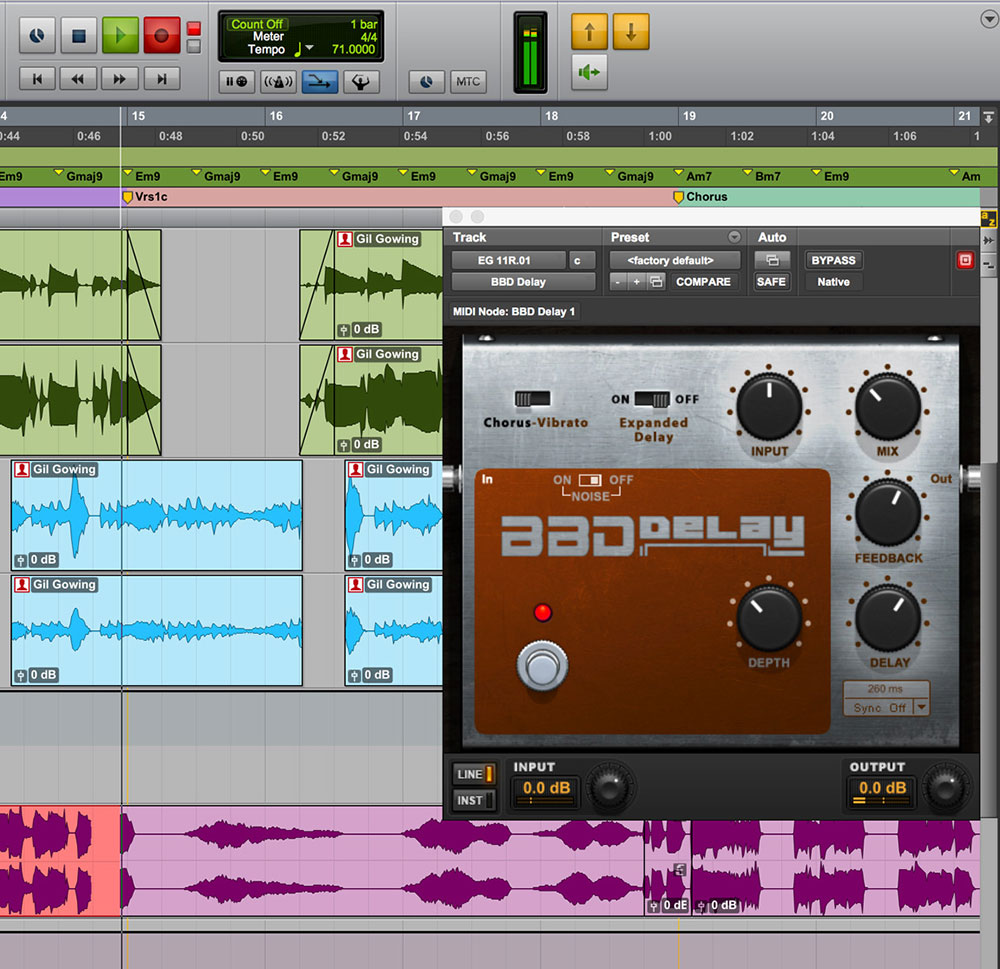Click the 260 ms delay time field
Screen dimensions: 1000x969
point(886,689)
